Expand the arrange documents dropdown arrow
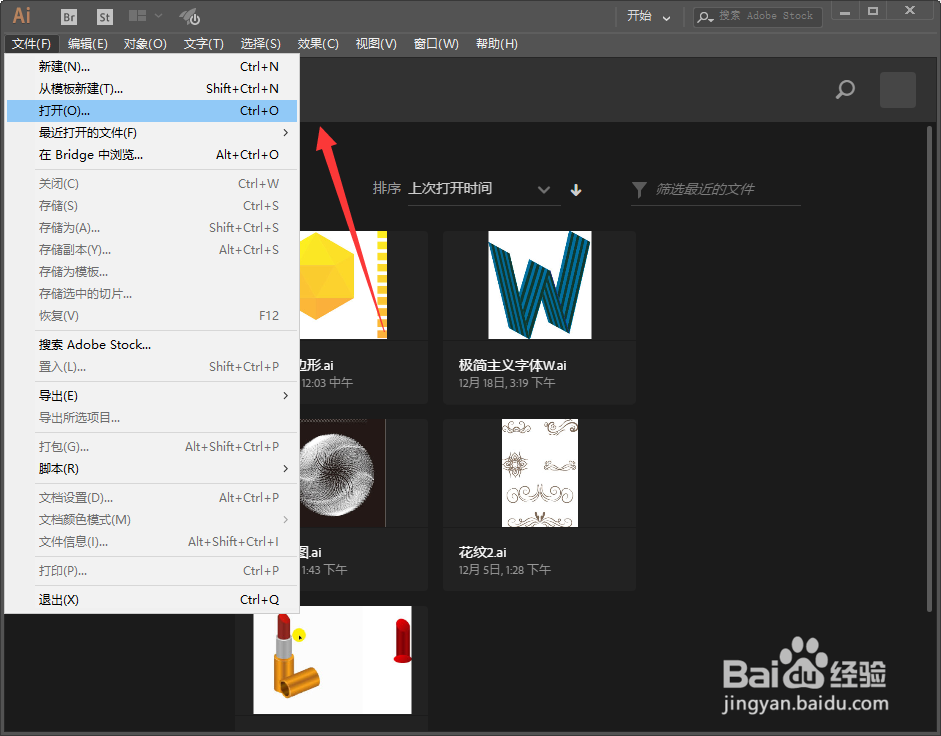 point(158,16)
